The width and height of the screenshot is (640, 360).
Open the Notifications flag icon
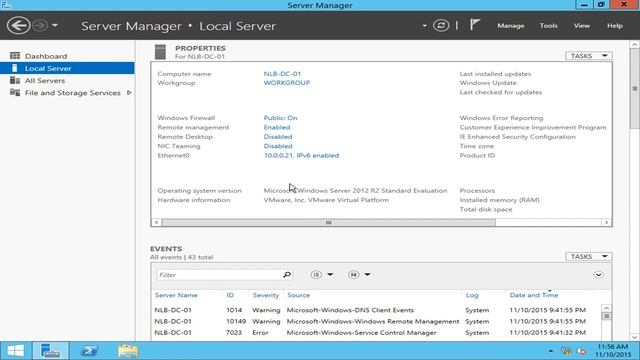tap(474, 25)
